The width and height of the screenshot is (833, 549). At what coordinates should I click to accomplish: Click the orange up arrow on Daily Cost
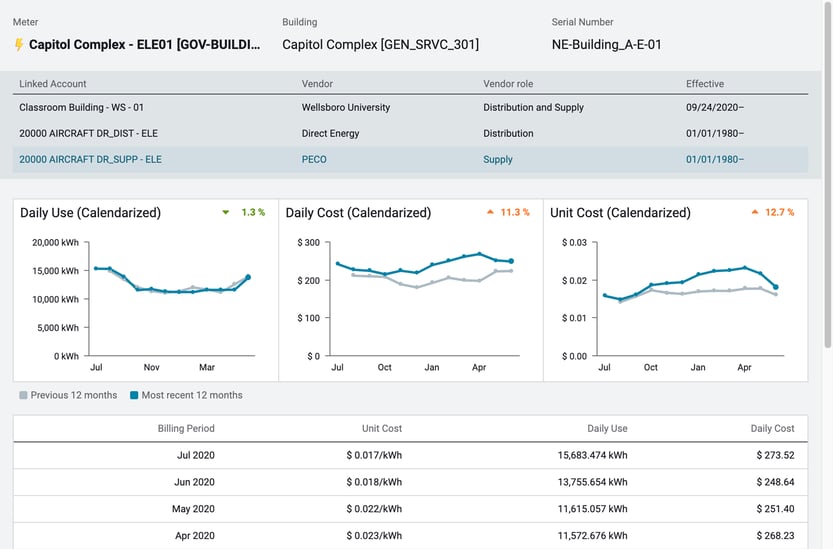click(x=490, y=212)
